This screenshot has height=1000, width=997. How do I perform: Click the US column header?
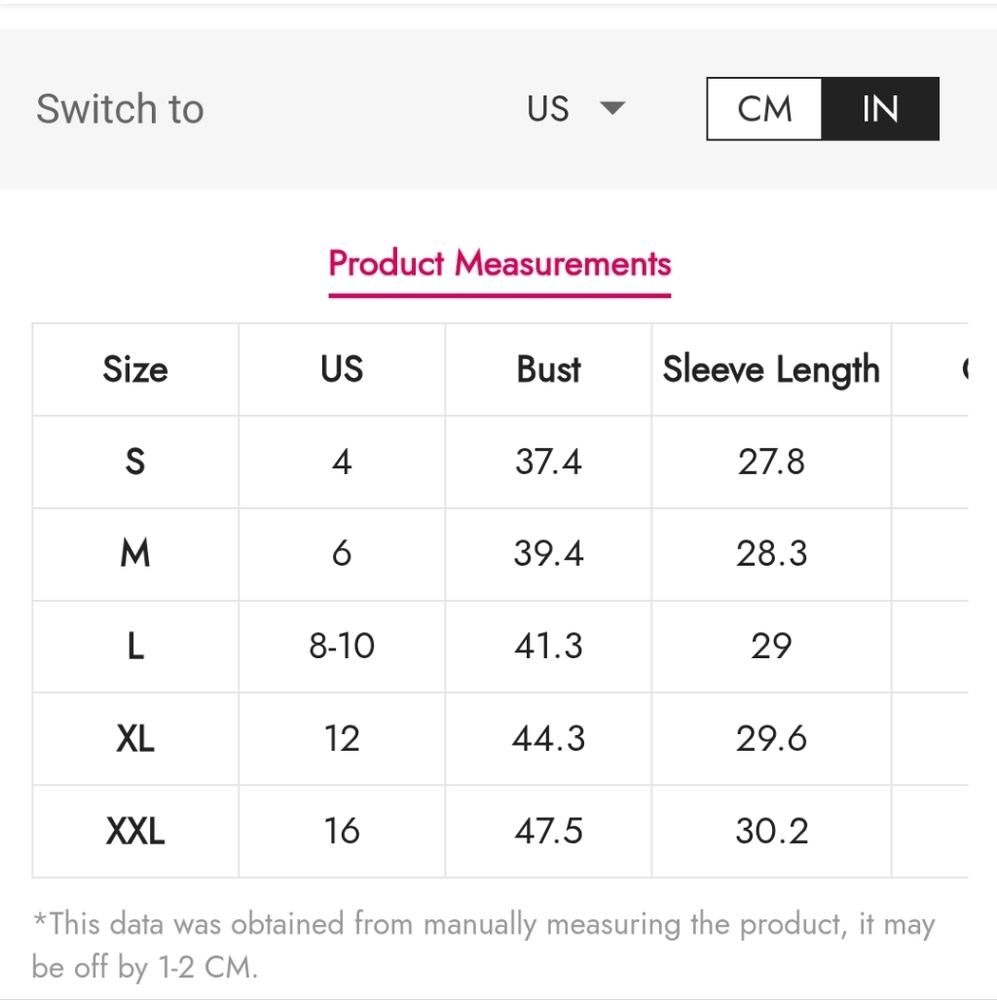point(342,369)
